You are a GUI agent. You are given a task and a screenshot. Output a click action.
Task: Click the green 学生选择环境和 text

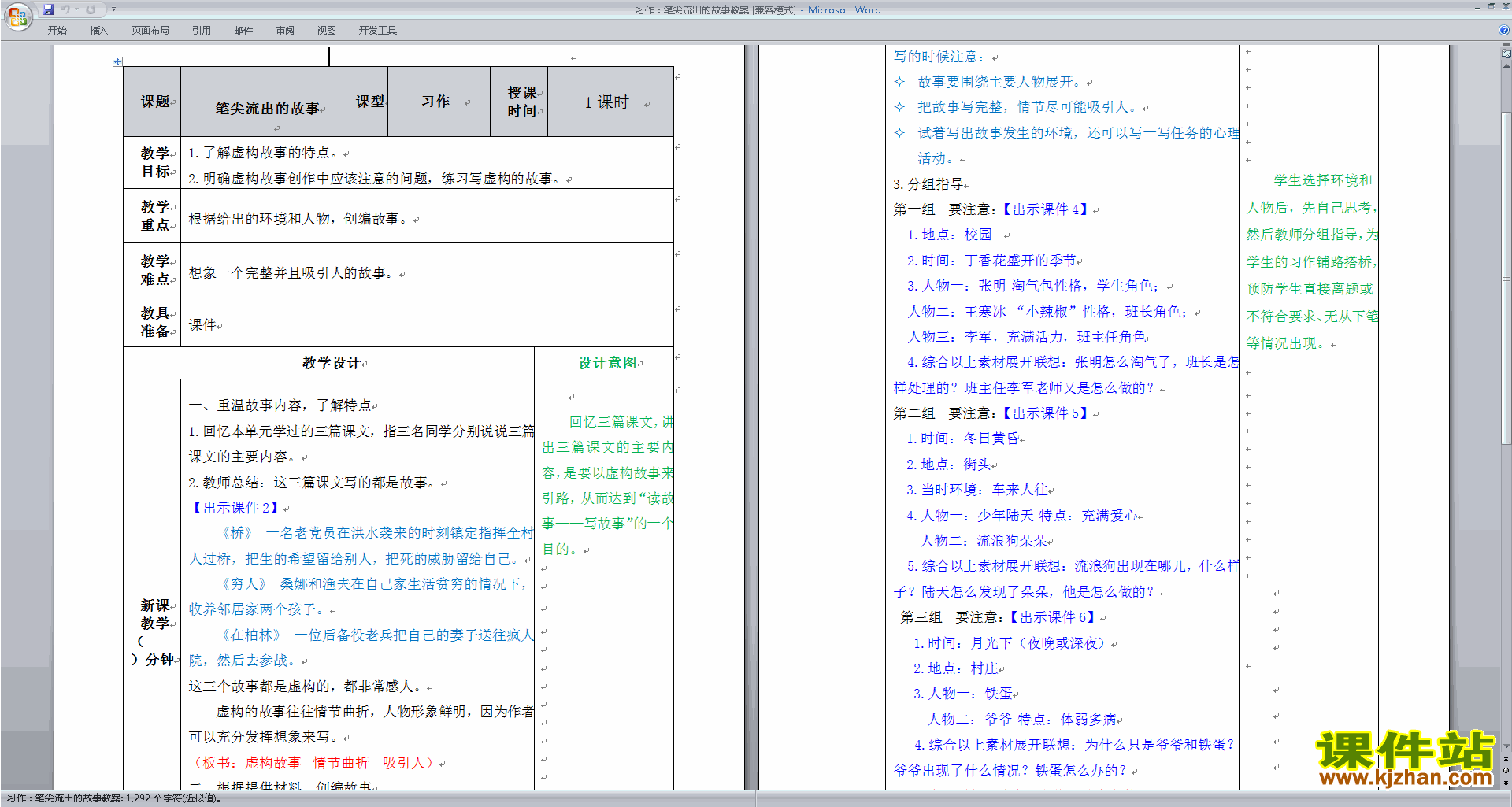(x=1323, y=180)
